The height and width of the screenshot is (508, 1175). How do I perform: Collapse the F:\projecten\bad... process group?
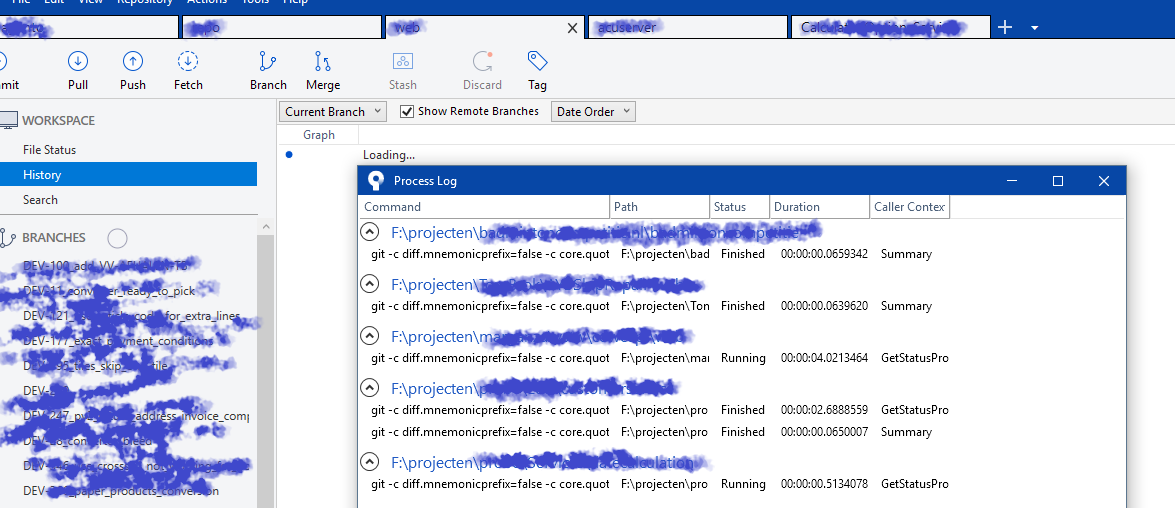coord(369,232)
